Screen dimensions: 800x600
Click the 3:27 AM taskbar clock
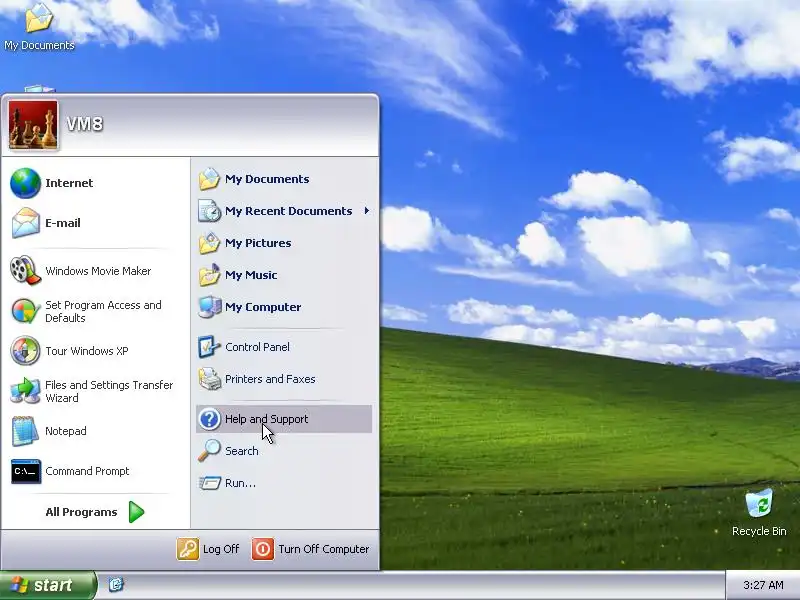(x=763, y=585)
